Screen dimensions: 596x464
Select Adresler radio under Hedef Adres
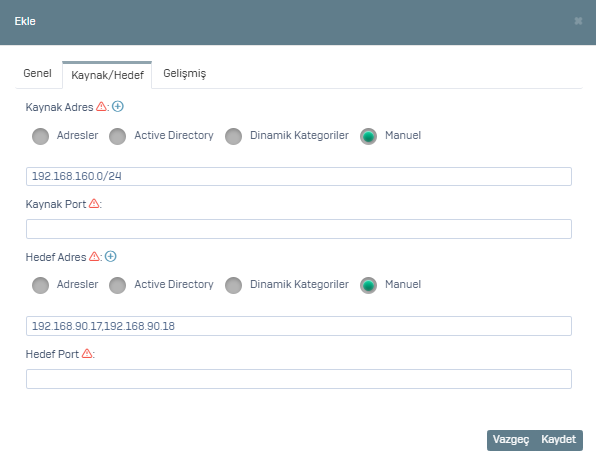40,285
